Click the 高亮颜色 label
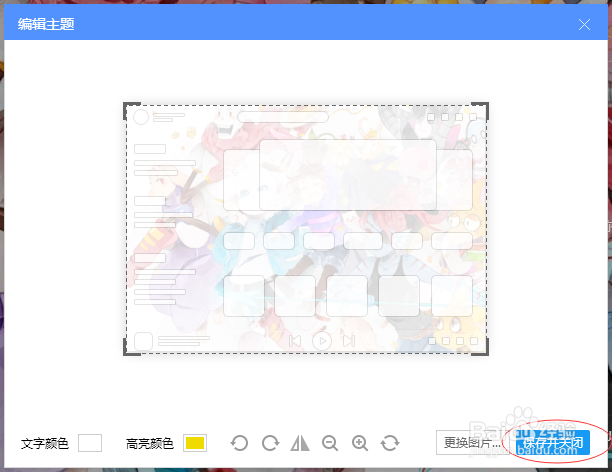612x472 pixels. pos(150,444)
